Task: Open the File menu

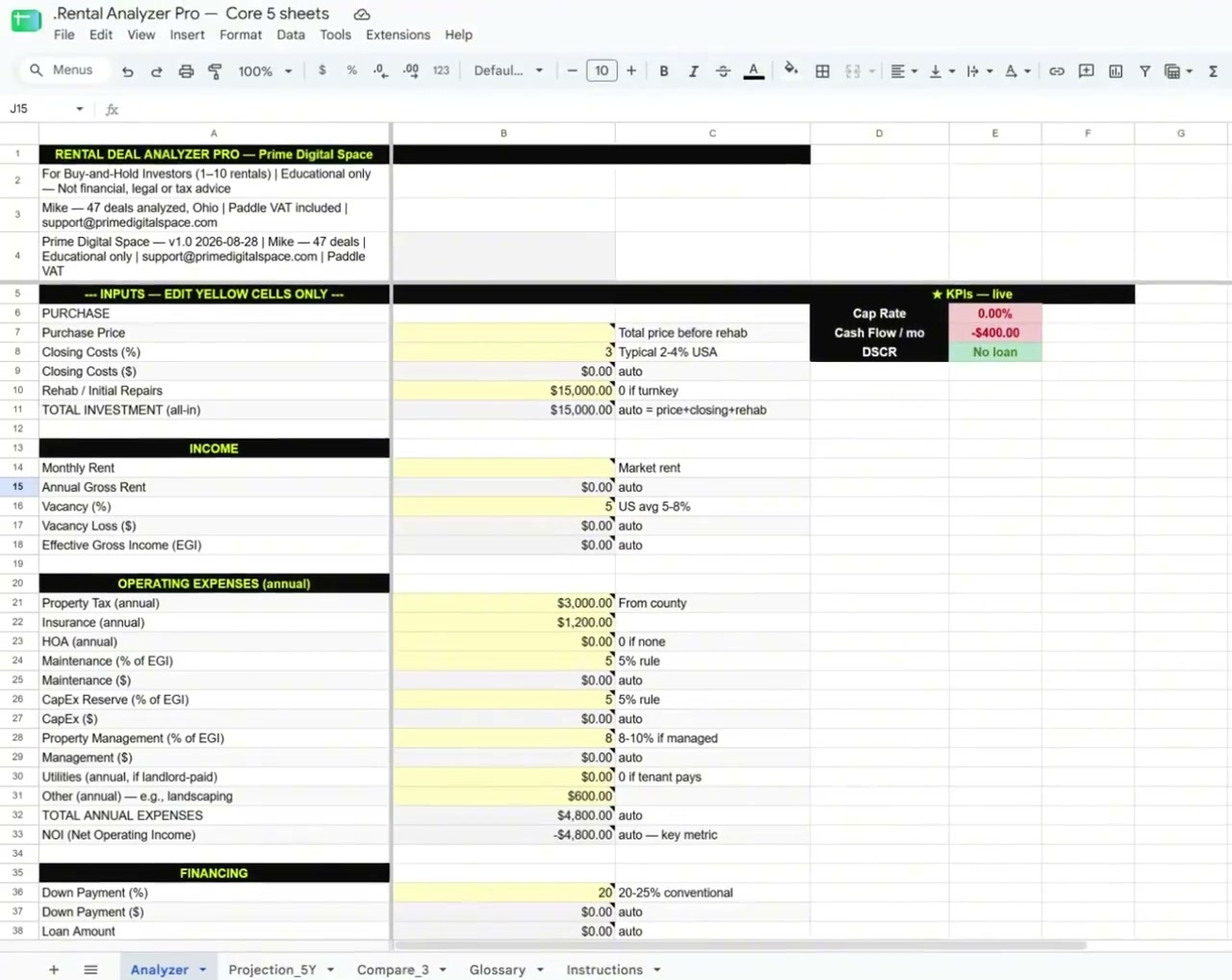Action: (x=64, y=35)
